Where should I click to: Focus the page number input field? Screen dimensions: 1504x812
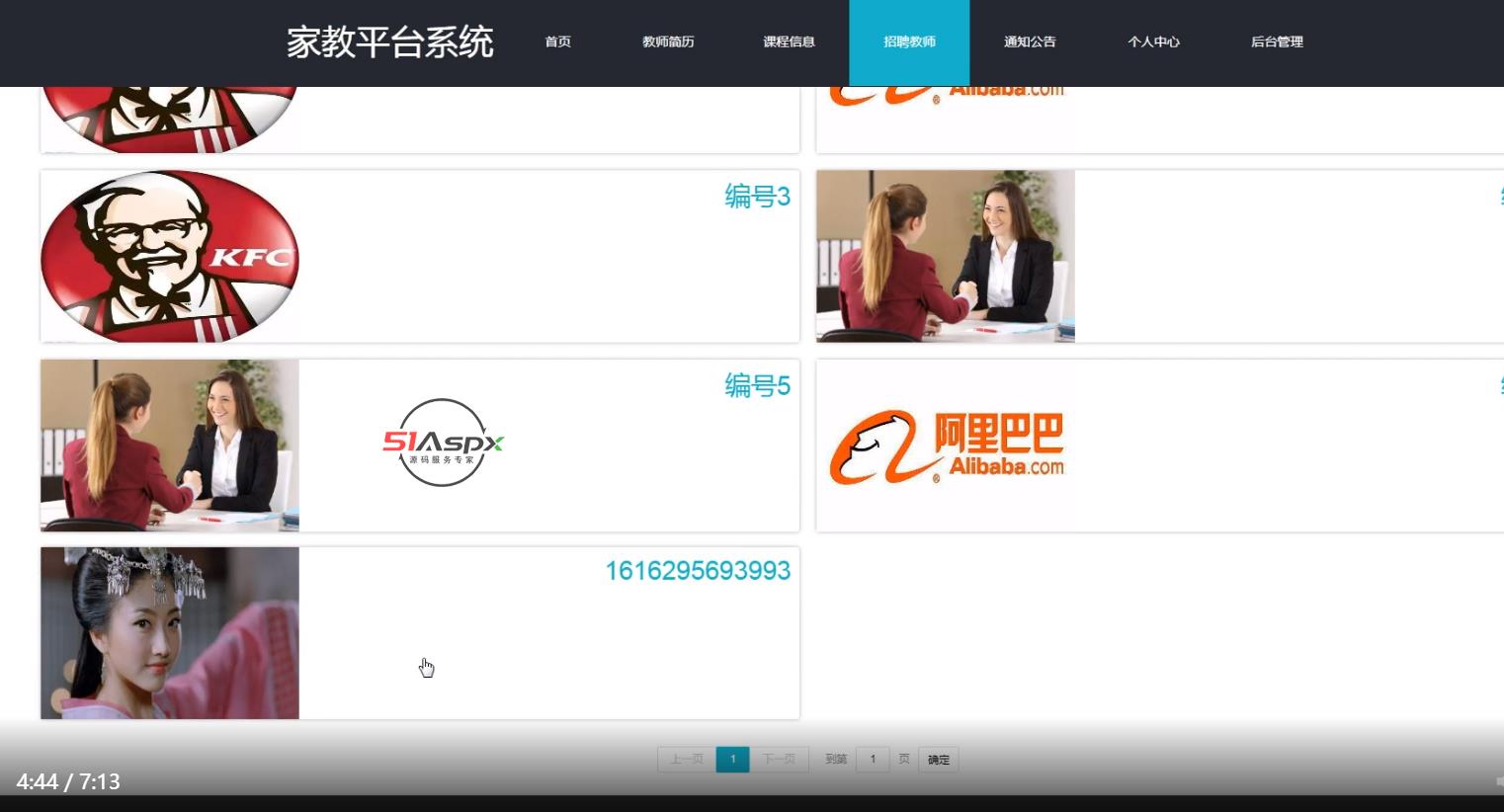point(873,759)
